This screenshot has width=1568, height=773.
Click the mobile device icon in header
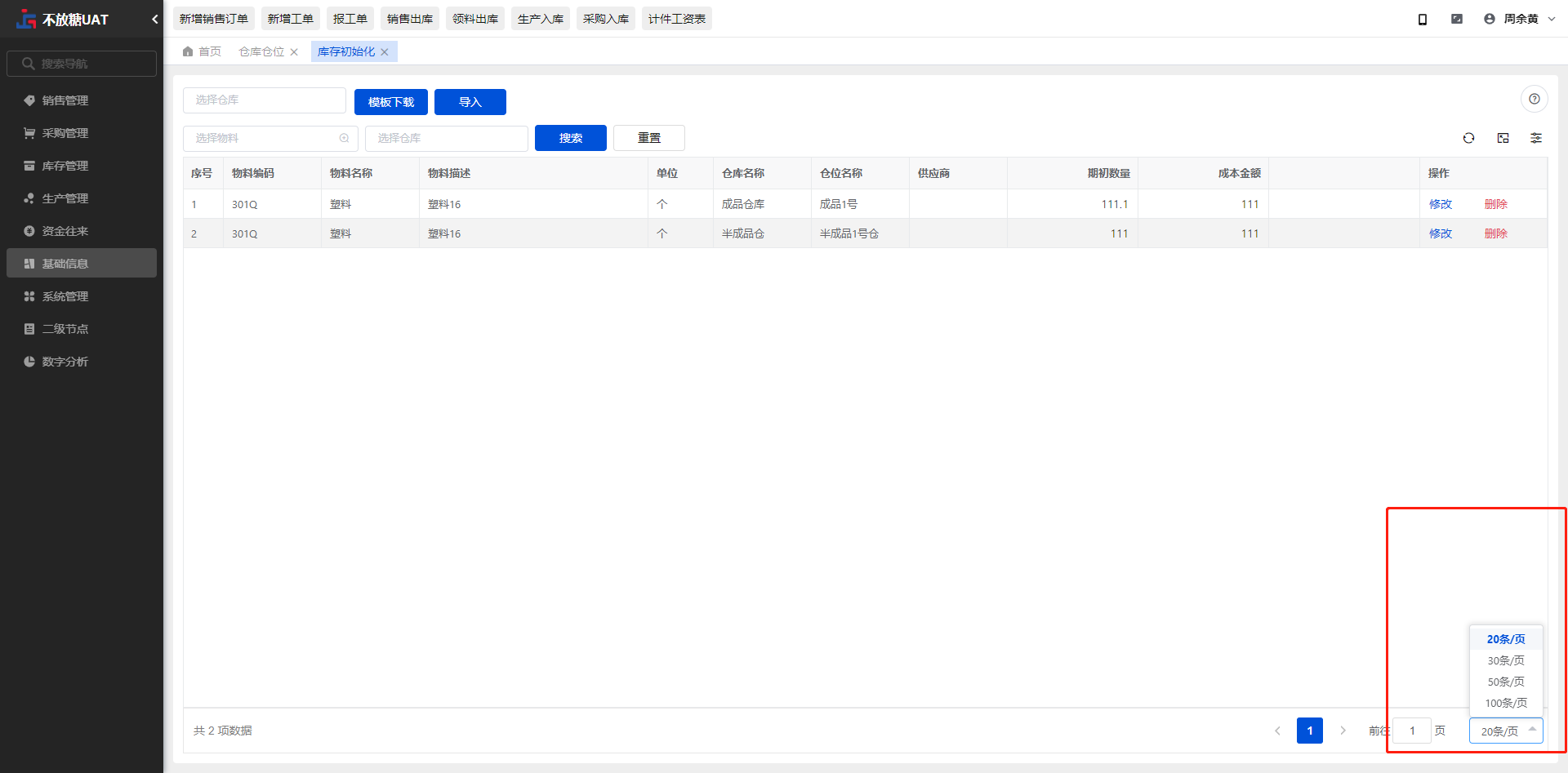pyautogui.click(x=1423, y=19)
